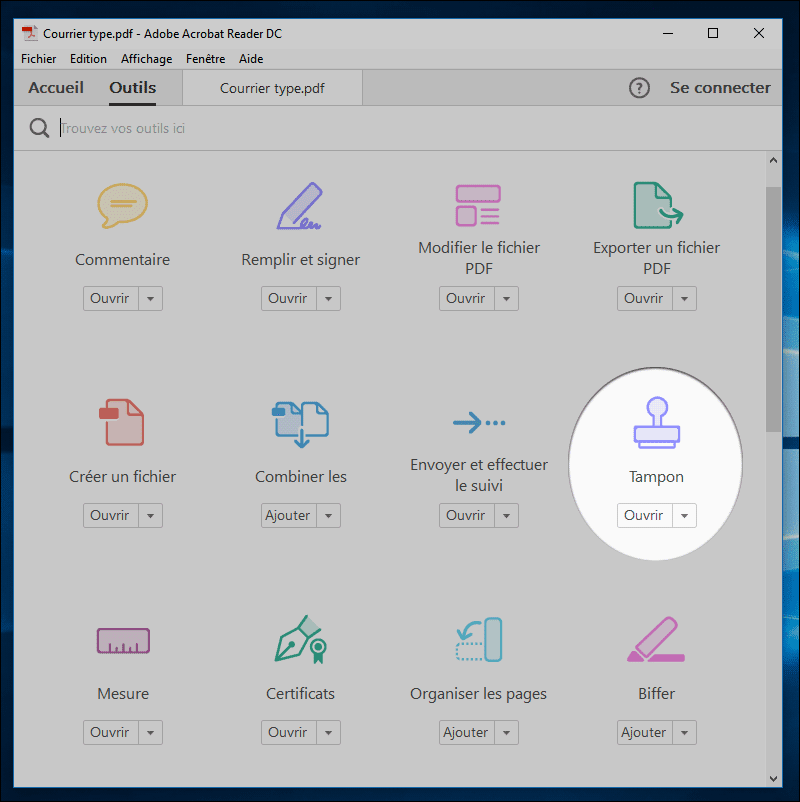
Task: Click the help question mark icon
Action: (x=639, y=88)
